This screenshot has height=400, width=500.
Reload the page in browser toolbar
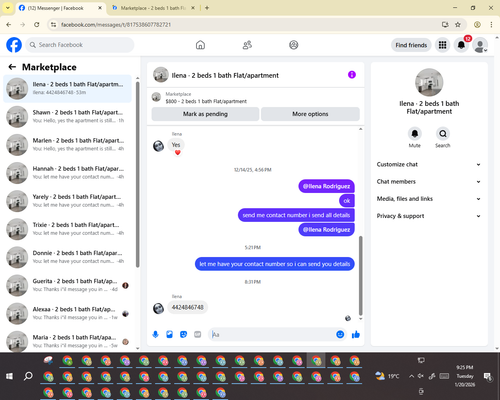[37, 24]
